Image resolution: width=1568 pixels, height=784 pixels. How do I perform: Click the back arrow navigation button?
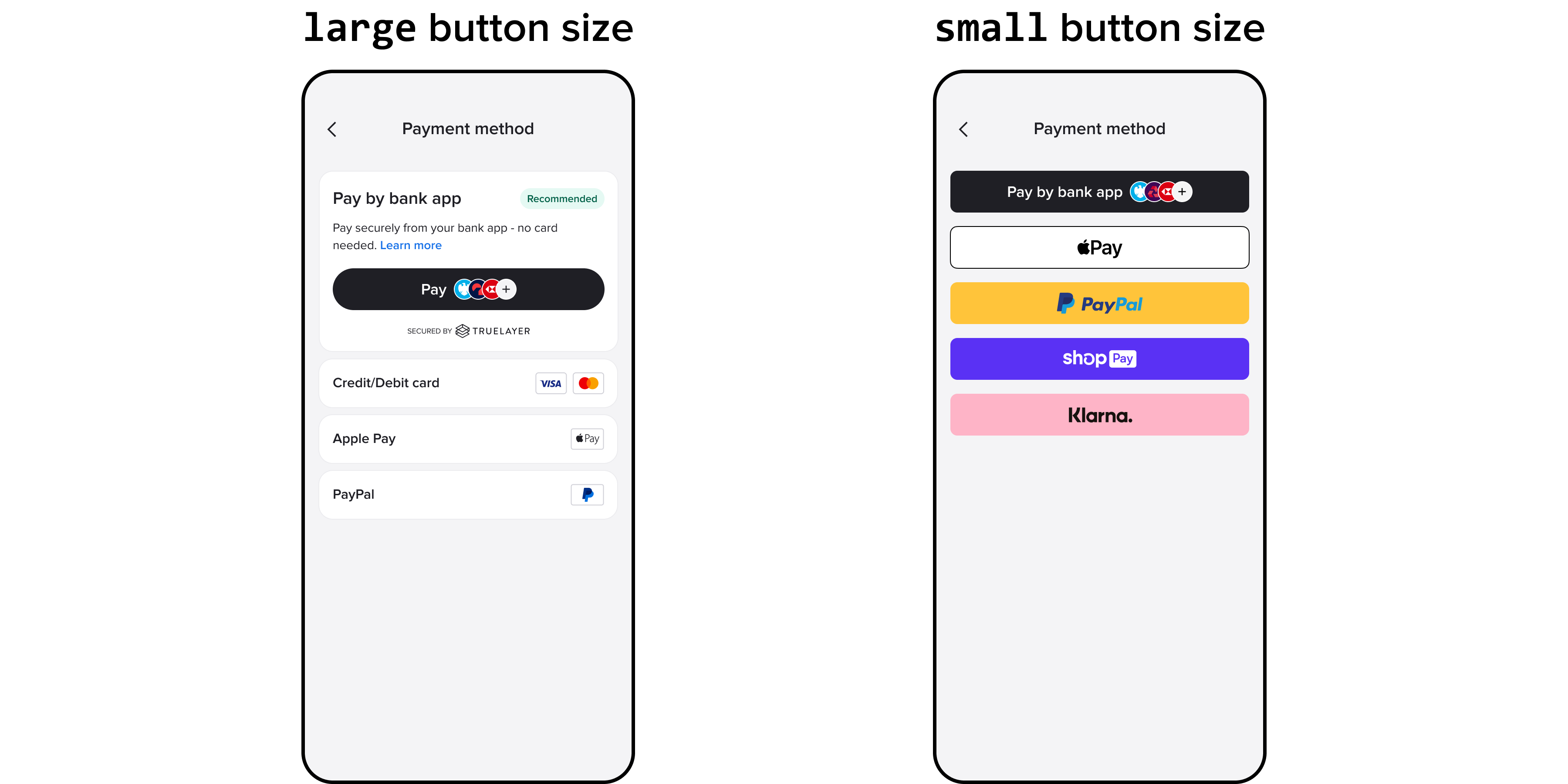pos(333,128)
